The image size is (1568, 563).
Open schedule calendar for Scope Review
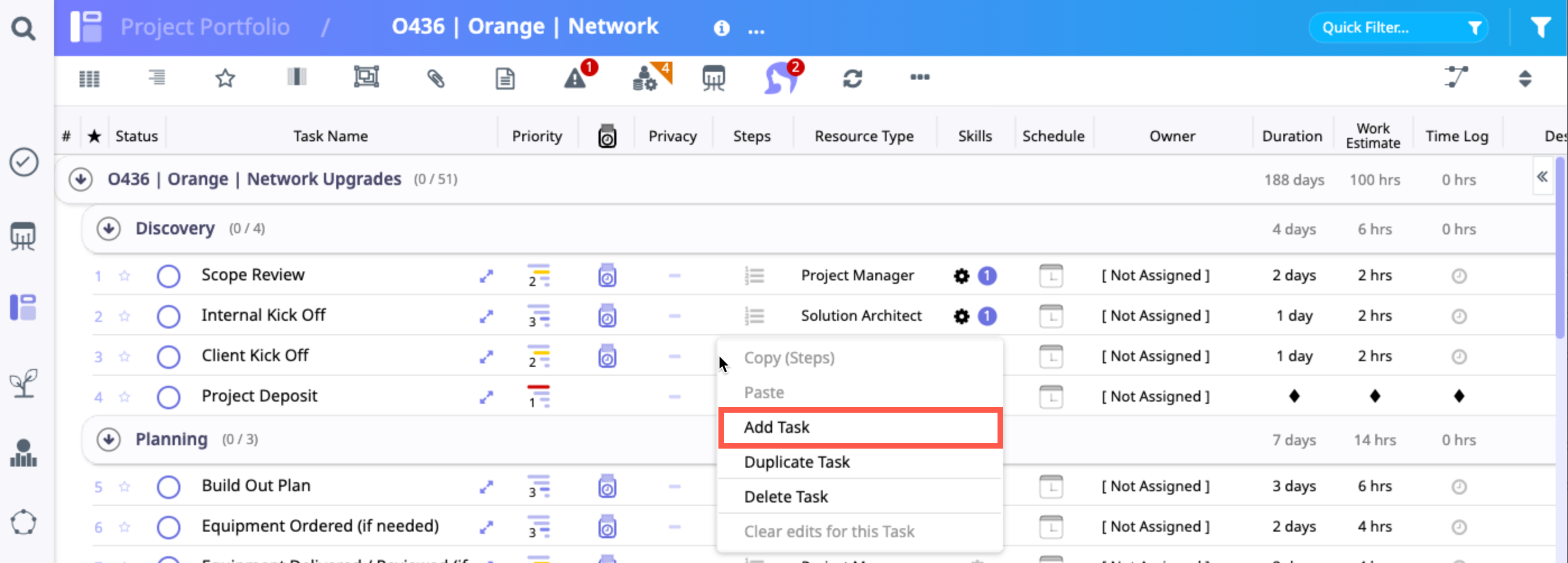1051,276
